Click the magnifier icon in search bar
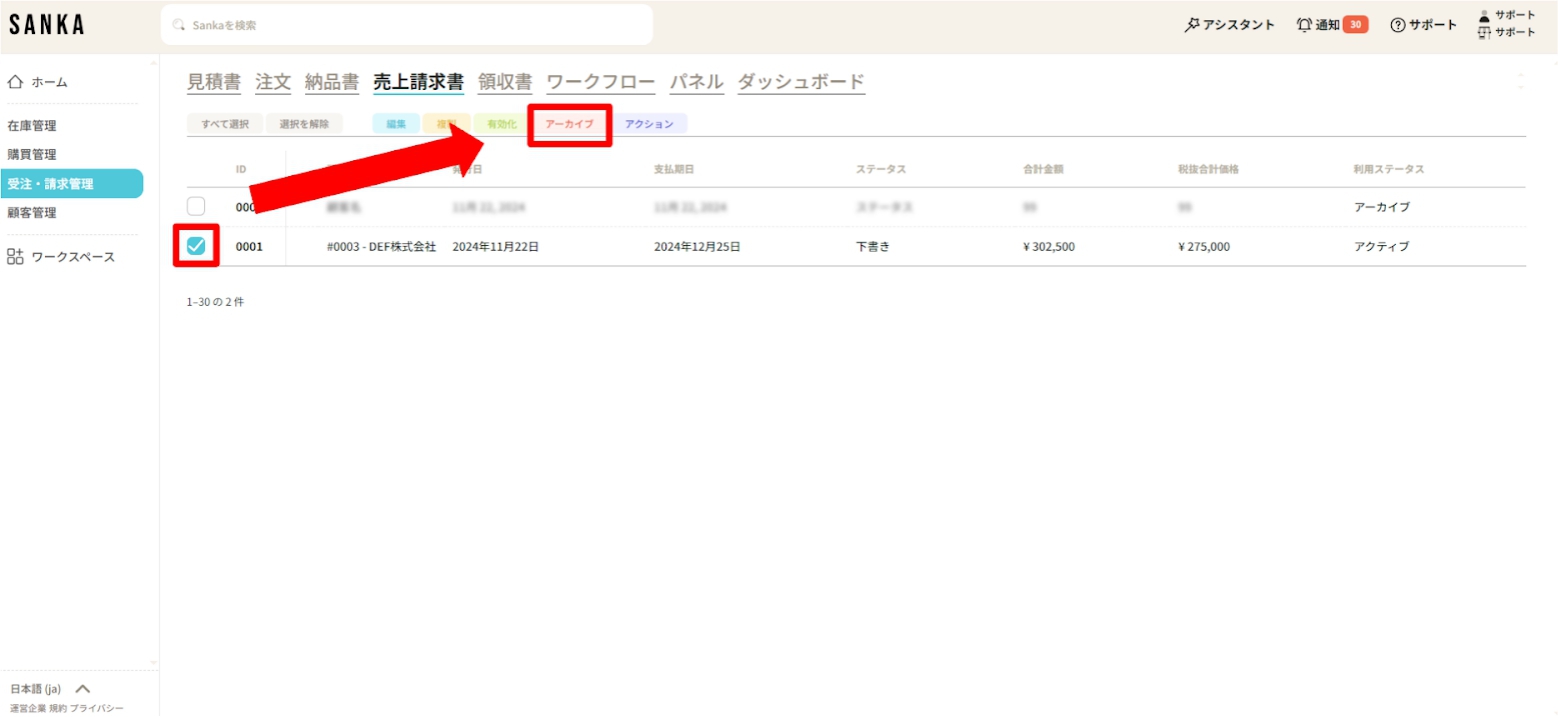The height and width of the screenshot is (717, 1558). tap(180, 25)
